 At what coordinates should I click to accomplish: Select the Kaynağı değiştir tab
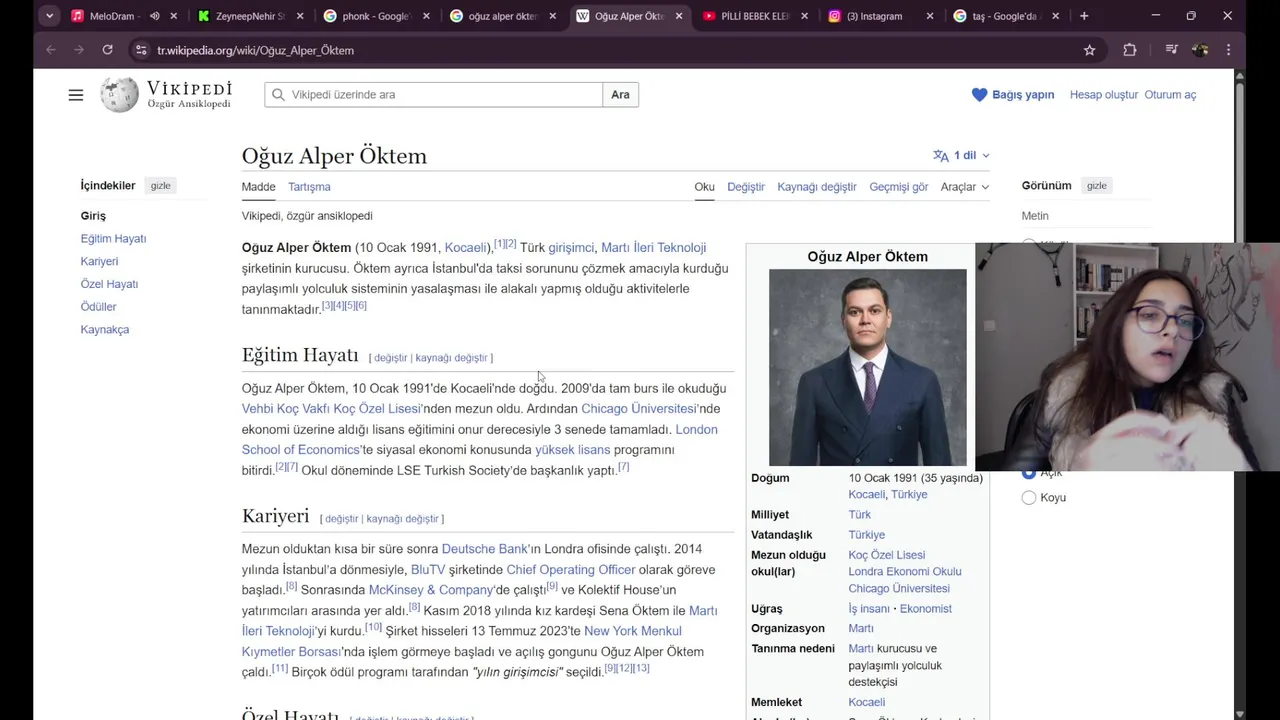(817, 187)
